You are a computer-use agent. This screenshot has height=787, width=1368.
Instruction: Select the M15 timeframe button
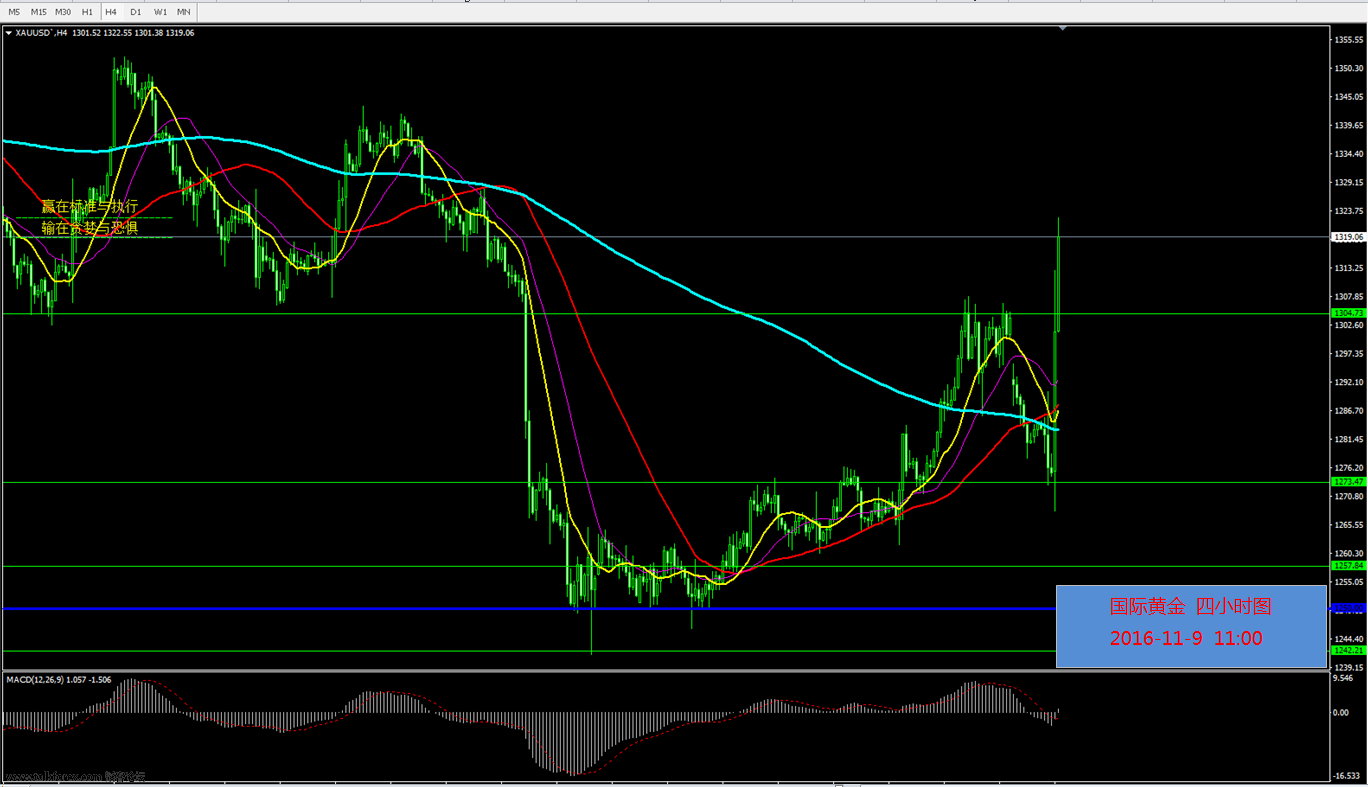click(x=38, y=12)
